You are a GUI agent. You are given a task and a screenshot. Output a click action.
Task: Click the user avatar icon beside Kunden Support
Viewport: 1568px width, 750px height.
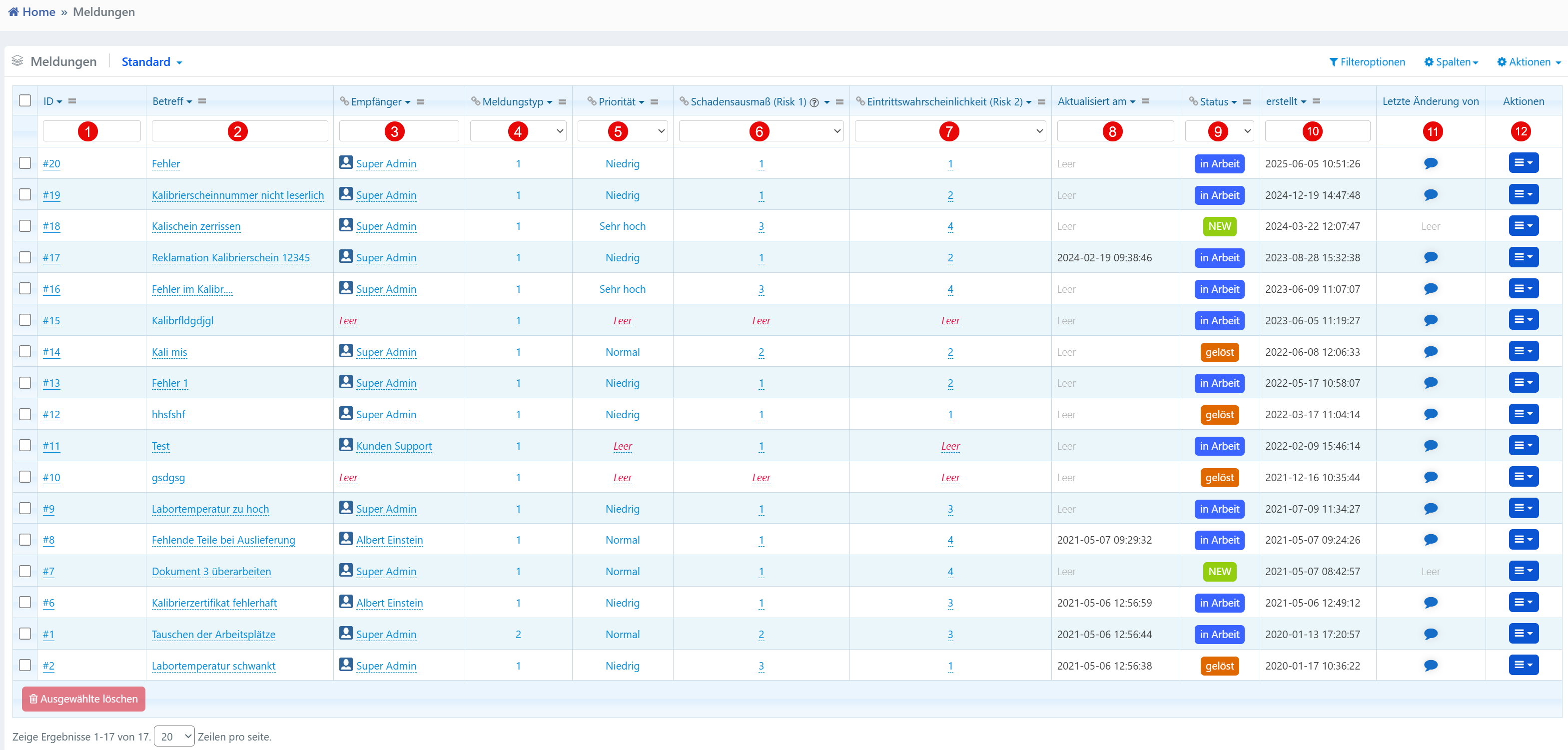coord(346,445)
